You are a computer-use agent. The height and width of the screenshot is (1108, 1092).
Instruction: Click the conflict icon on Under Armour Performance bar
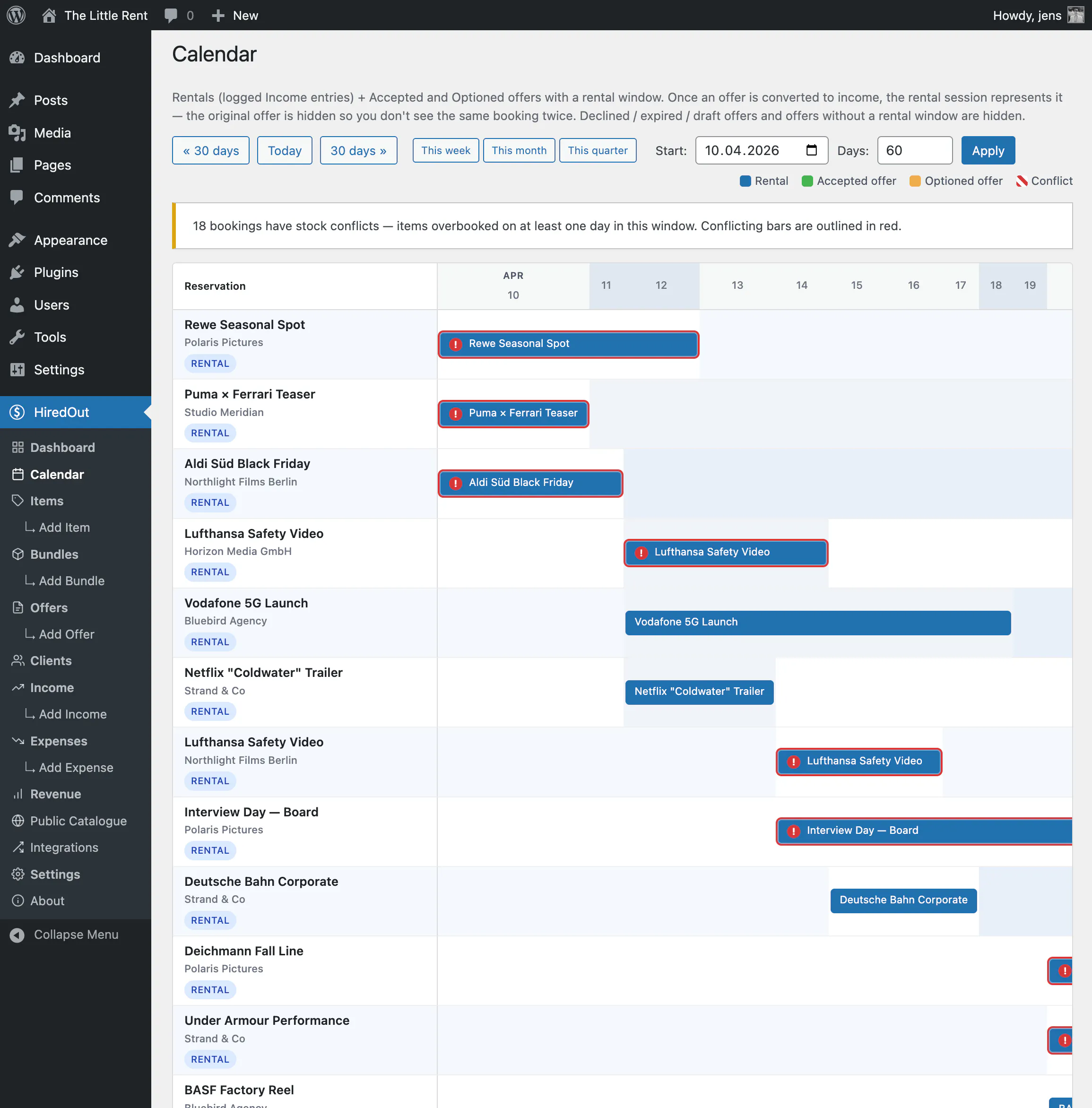click(x=1065, y=1040)
